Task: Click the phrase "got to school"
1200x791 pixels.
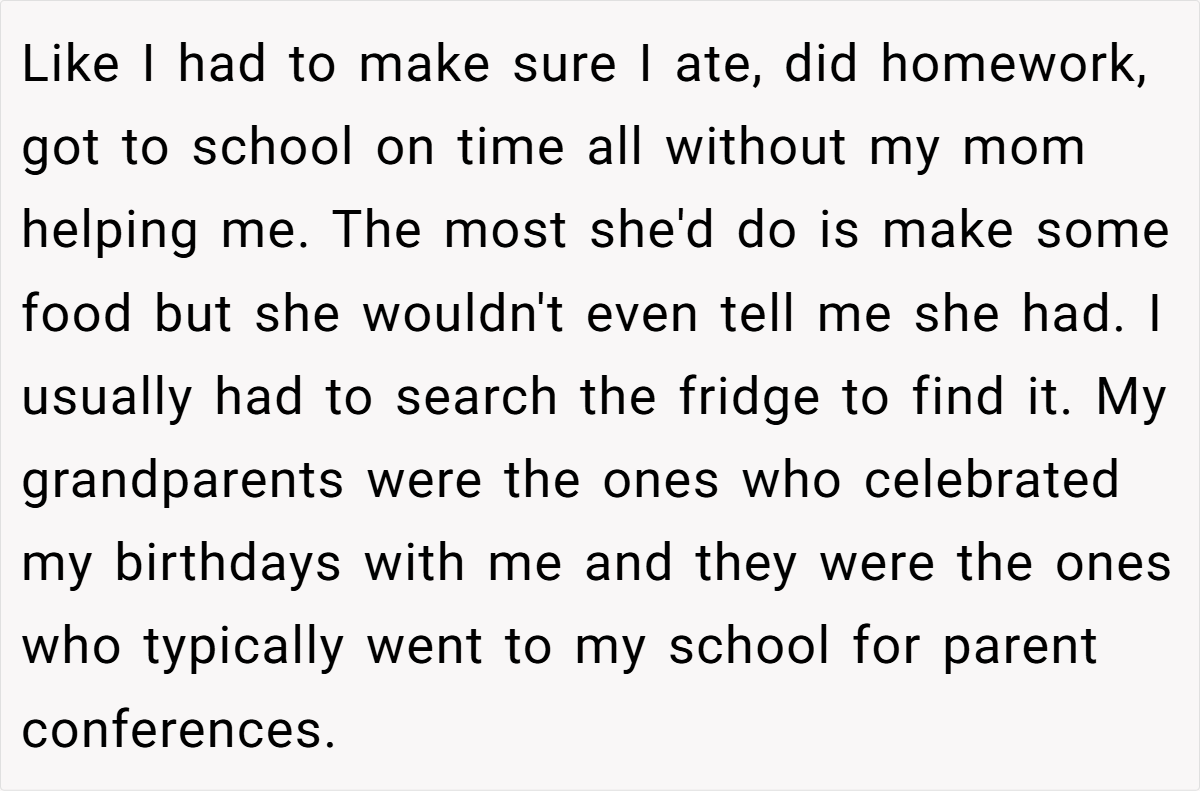Action: [x=188, y=149]
